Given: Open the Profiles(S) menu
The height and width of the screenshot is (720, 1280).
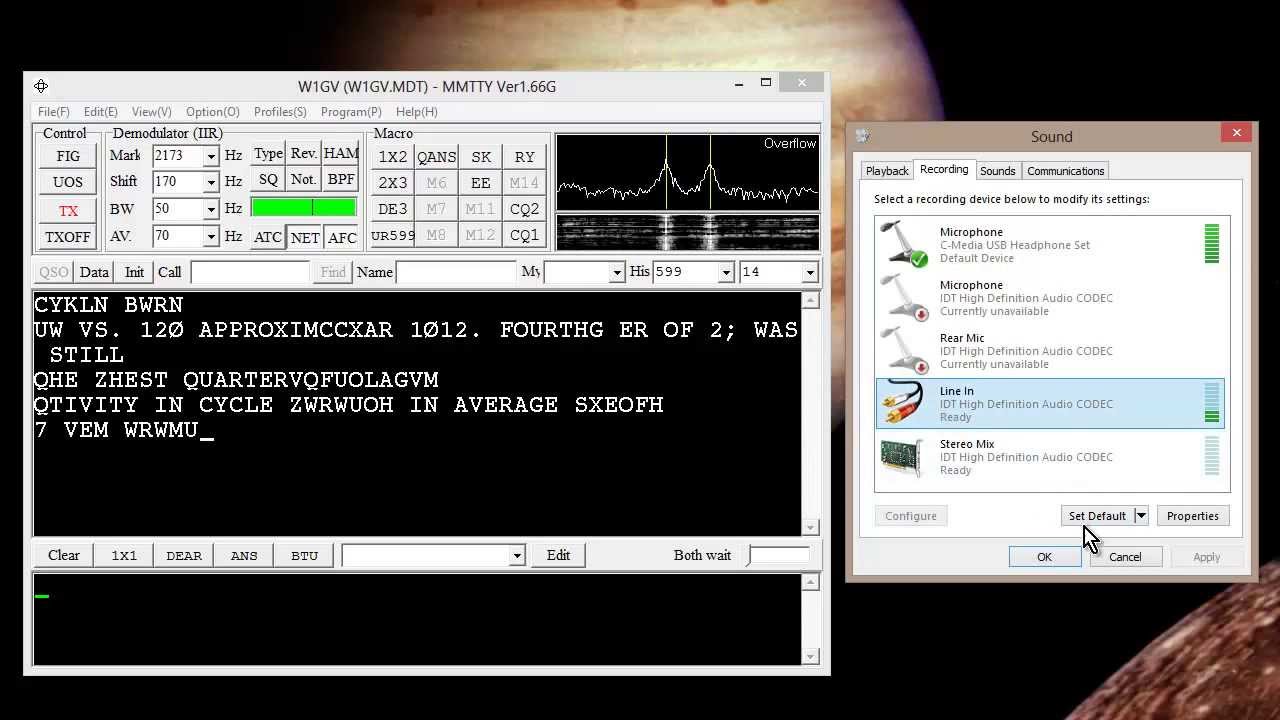Looking at the screenshot, I should click(280, 112).
